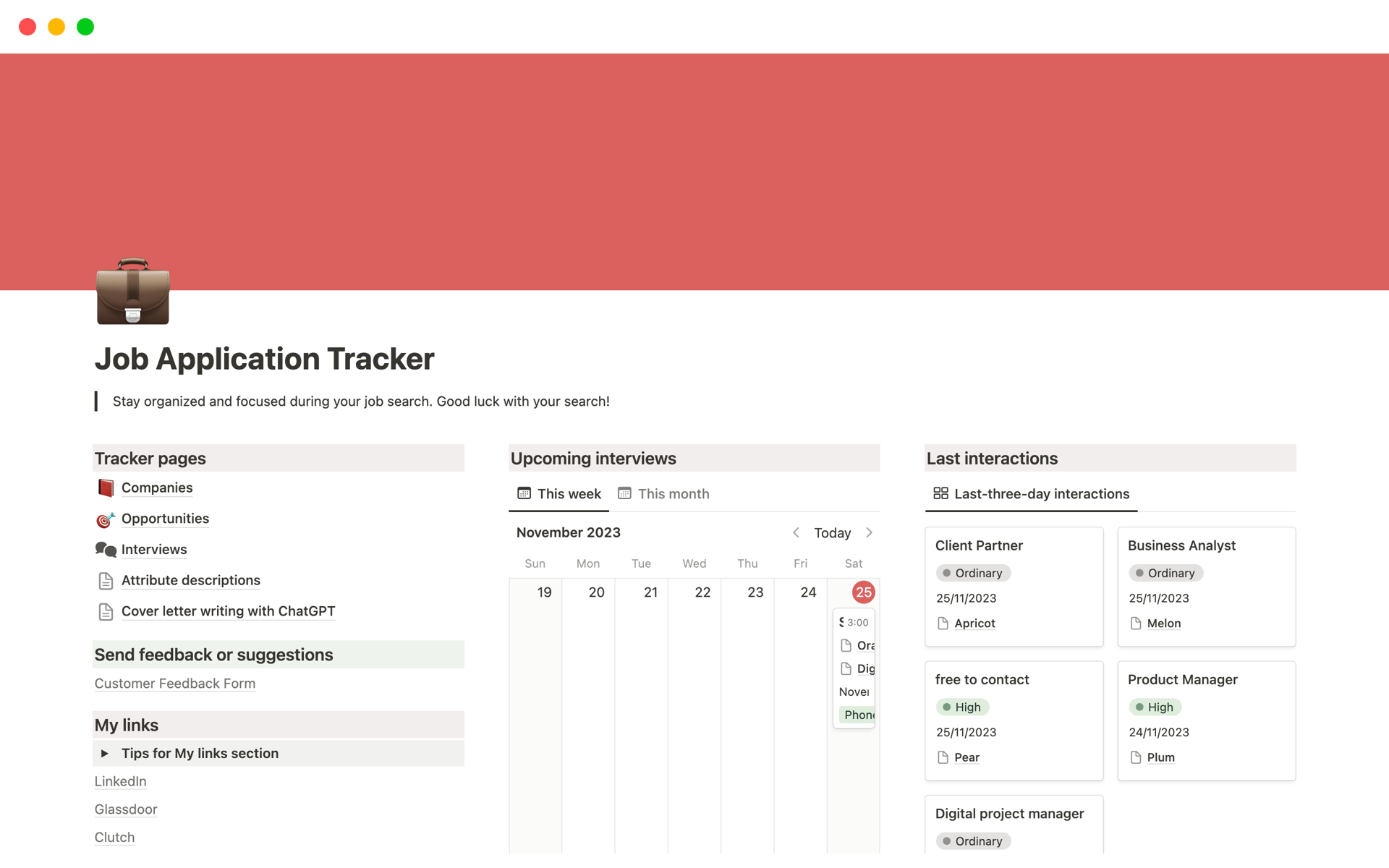Click the page icon next to Plum
Image resolution: width=1389 pixels, height=868 pixels.
pyautogui.click(x=1135, y=757)
